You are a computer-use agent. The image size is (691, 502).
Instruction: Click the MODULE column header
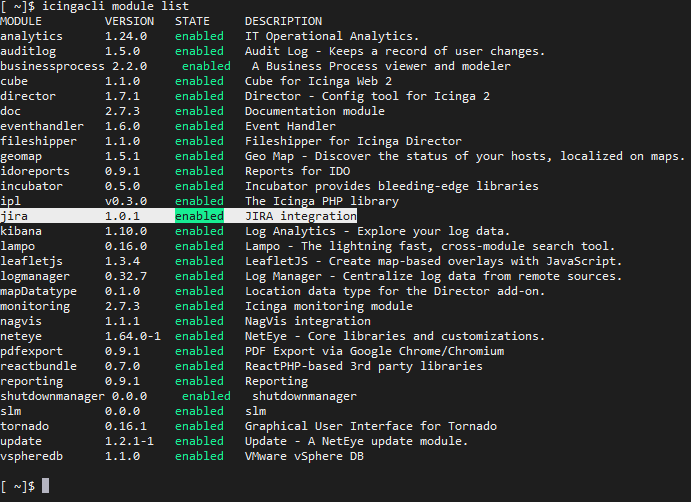click(x=21, y=21)
